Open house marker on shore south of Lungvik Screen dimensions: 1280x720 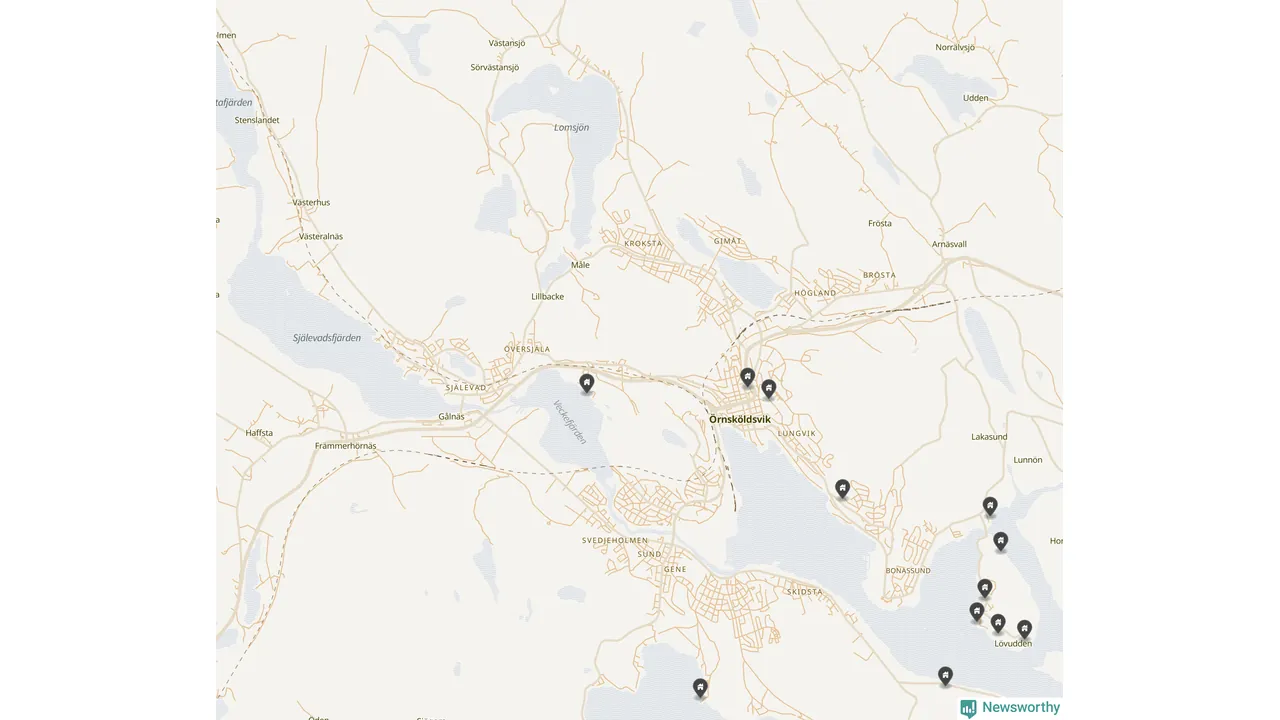tap(843, 489)
